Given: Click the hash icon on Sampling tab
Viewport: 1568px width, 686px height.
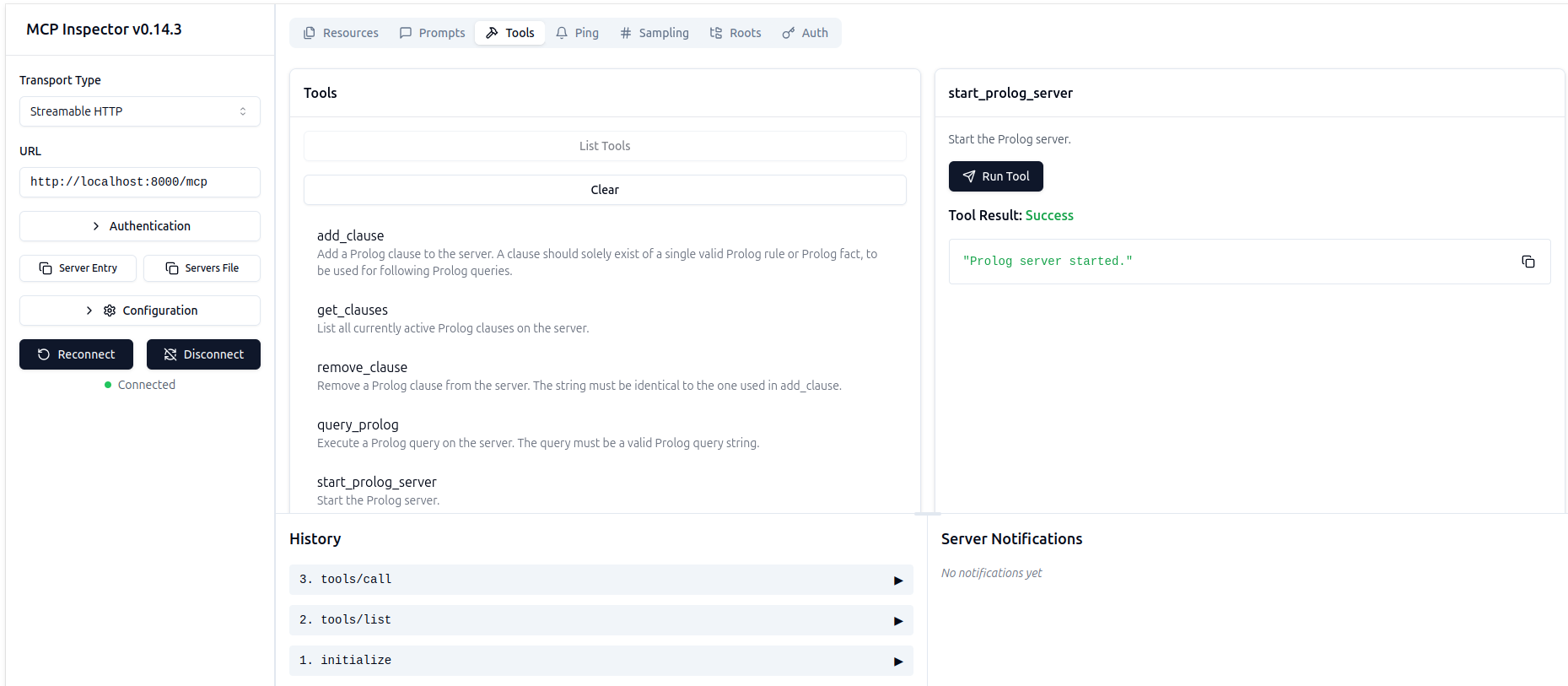Looking at the screenshot, I should click(x=626, y=33).
